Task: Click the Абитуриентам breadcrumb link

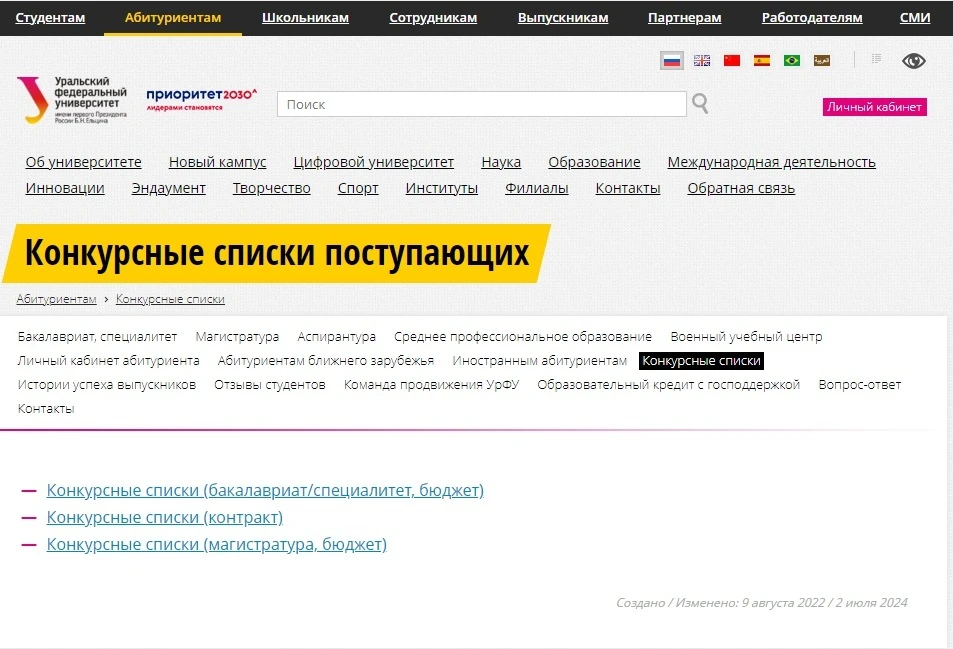Action: 56,299
